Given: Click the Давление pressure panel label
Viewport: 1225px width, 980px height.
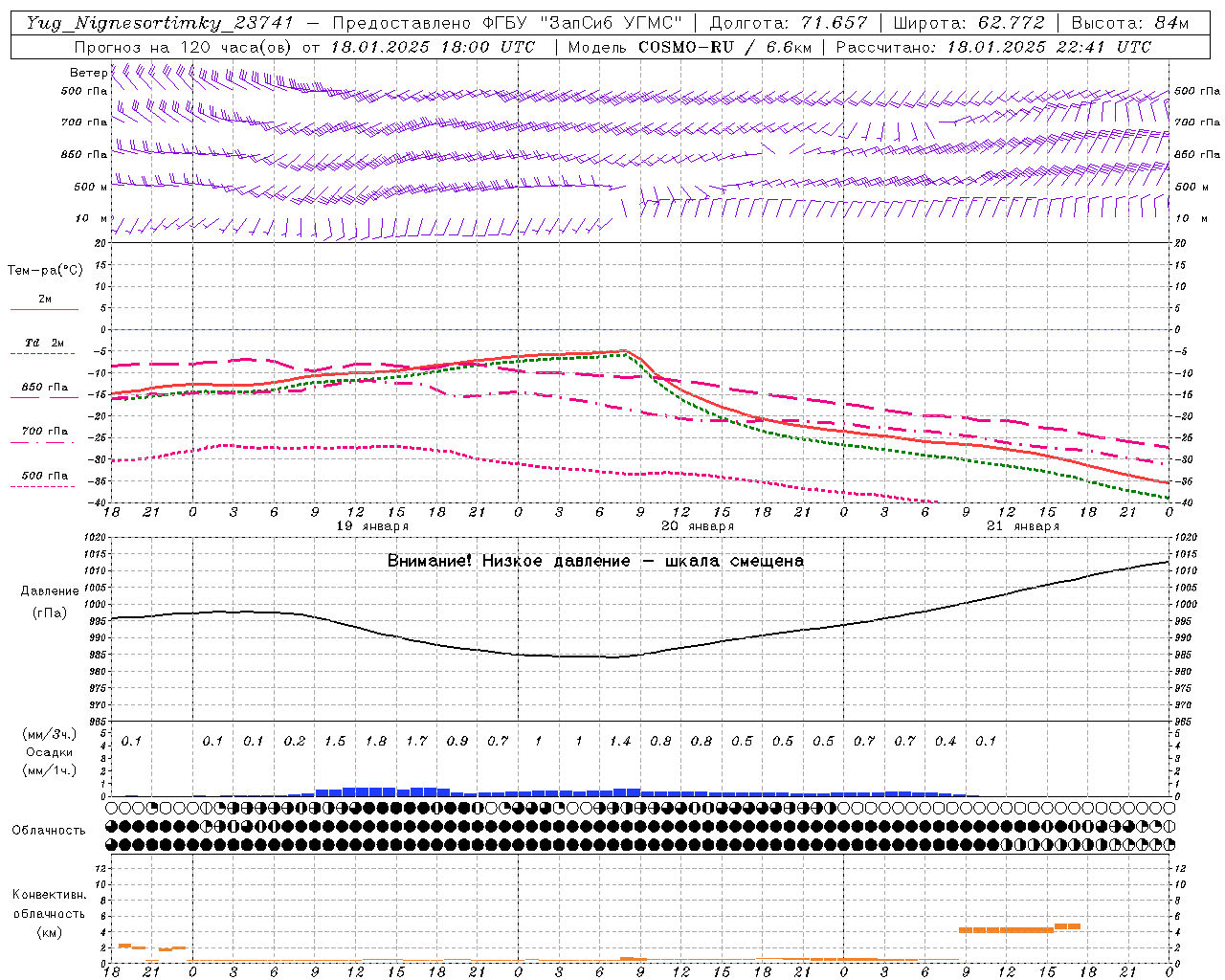Looking at the screenshot, I should click(50, 591).
